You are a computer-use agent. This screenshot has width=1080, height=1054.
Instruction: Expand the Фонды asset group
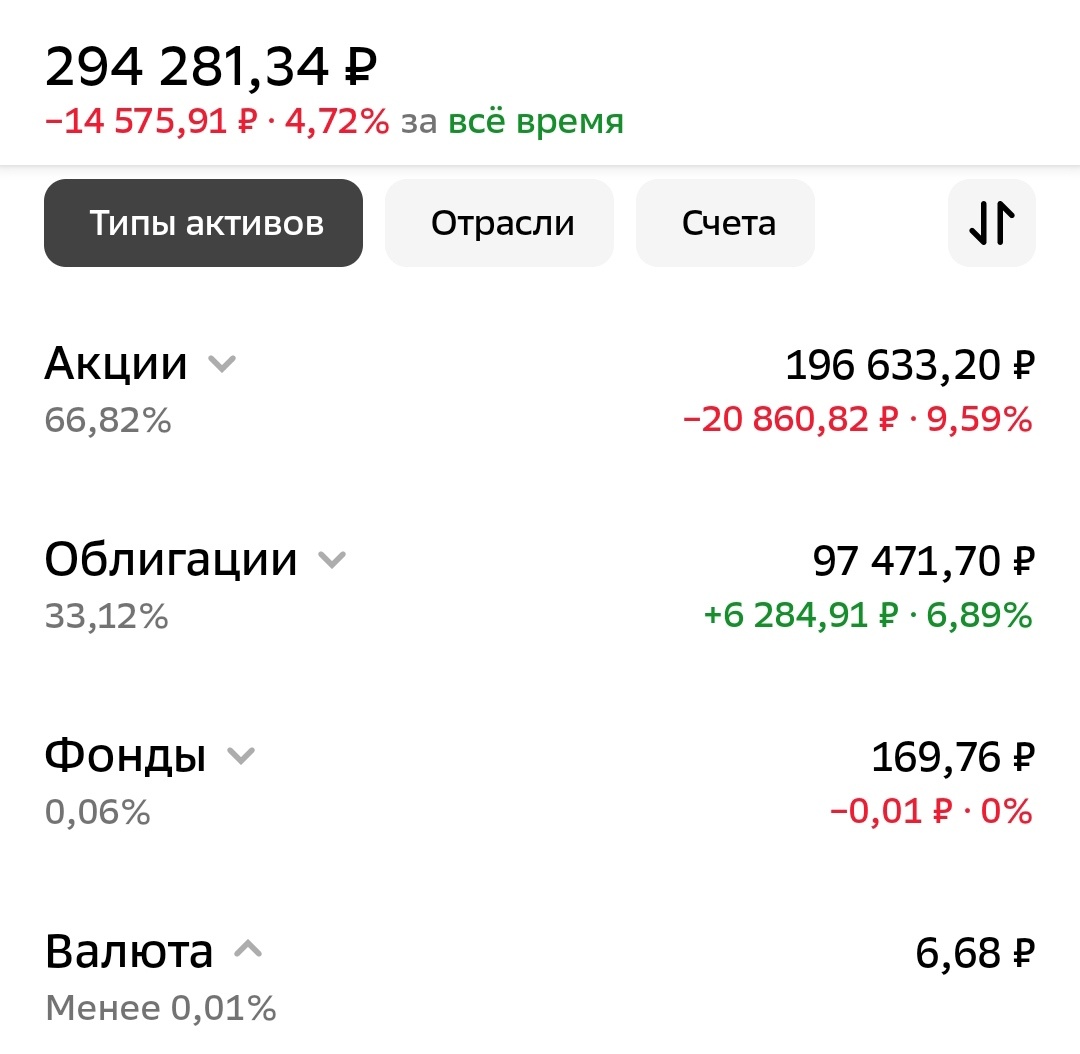[x=240, y=757]
